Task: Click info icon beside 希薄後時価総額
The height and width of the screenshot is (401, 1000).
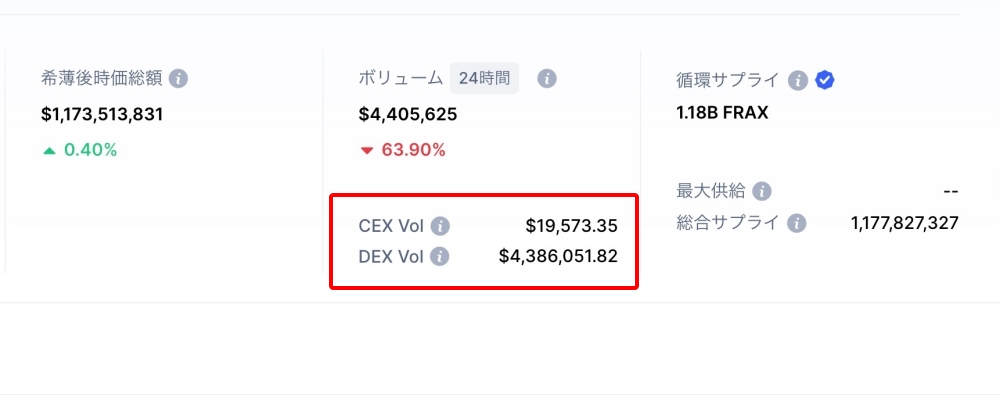Action: [x=179, y=79]
